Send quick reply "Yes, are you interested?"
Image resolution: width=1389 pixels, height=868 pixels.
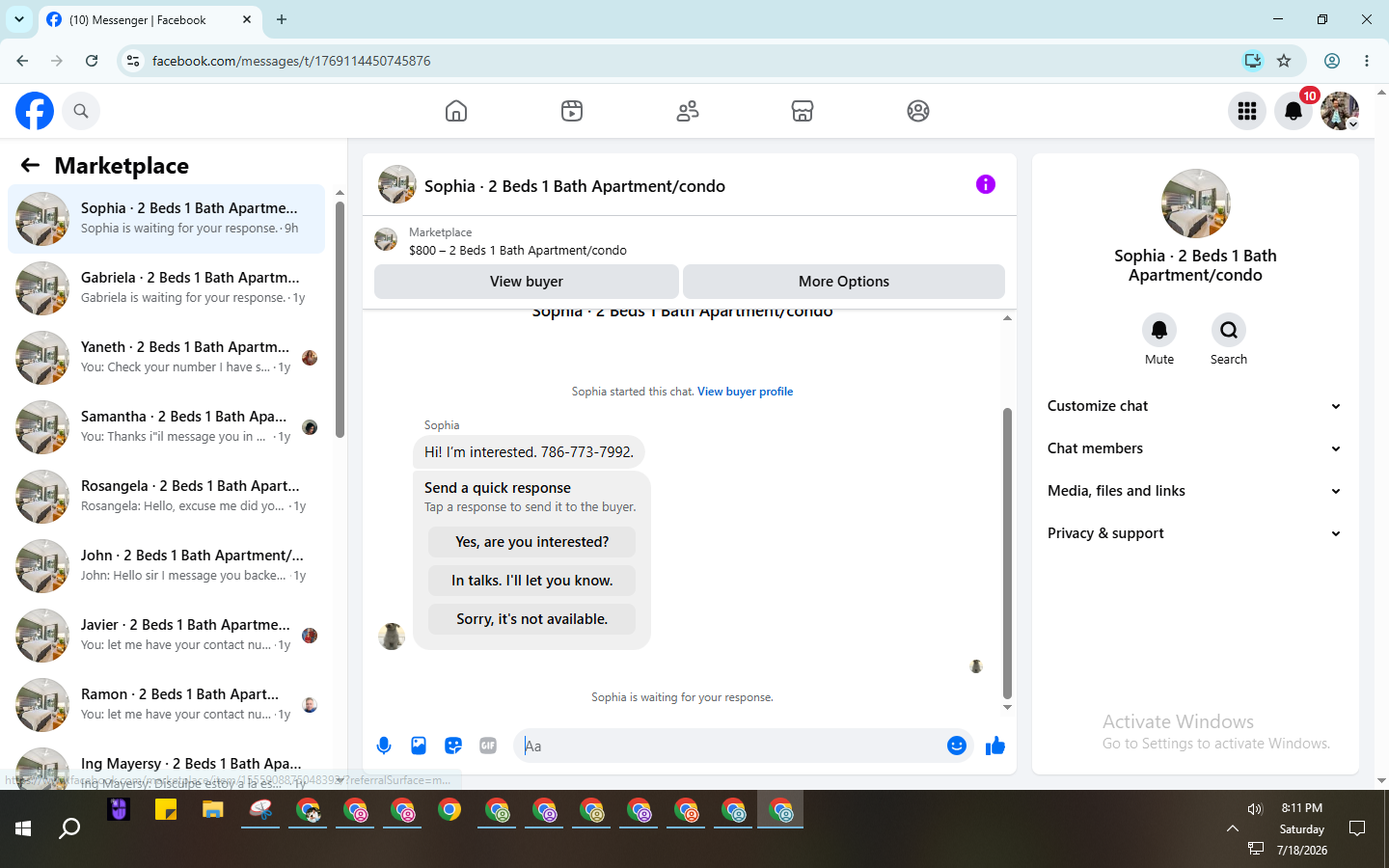coord(532,542)
